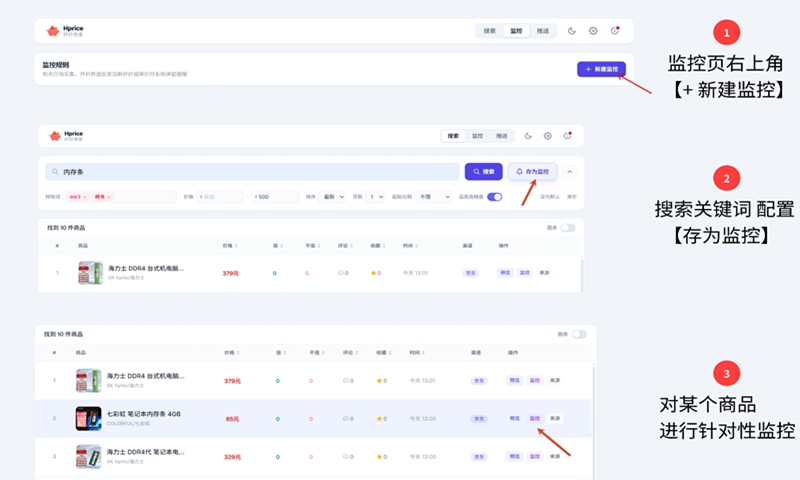Viewport: 800px width, 480px height.
Task: Select 搜索 tab in search-page header
Action: coord(453,136)
